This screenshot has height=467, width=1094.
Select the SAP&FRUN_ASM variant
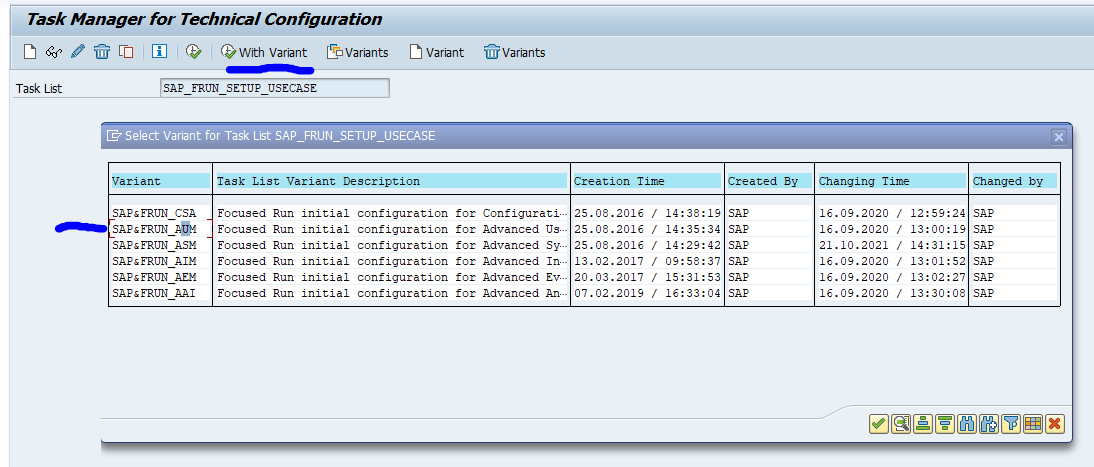coord(160,245)
